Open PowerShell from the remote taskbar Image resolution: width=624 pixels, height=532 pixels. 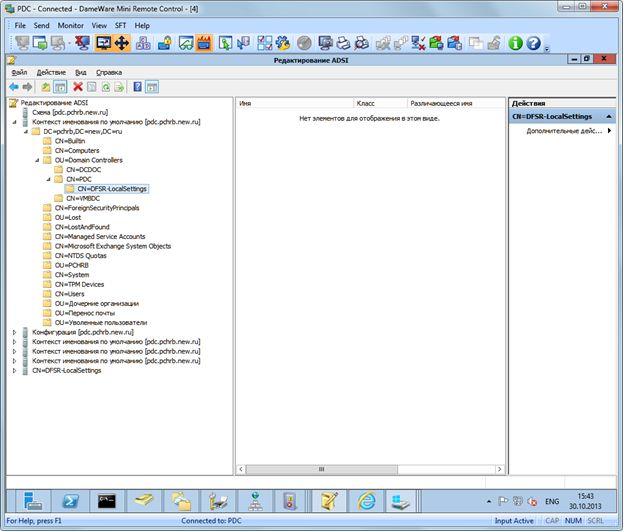coord(70,501)
